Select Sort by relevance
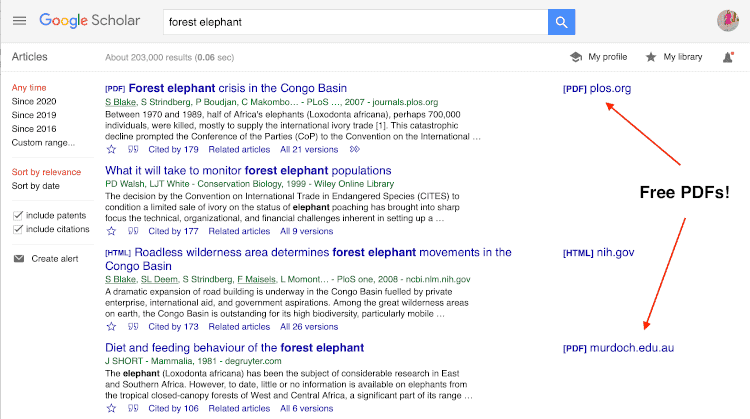The height and width of the screenshot is (419, 750). coord(46,172)
